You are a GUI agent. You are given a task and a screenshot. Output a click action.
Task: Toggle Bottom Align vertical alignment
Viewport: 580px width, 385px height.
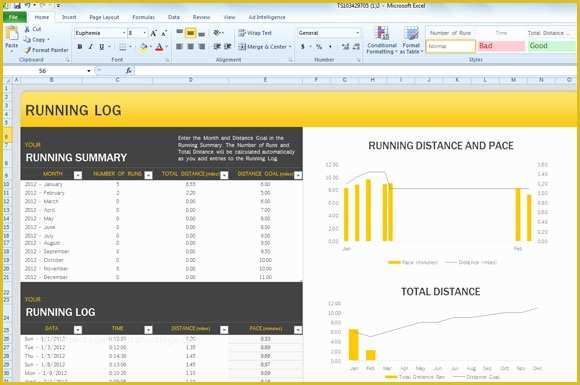click(x=202, y=33)
